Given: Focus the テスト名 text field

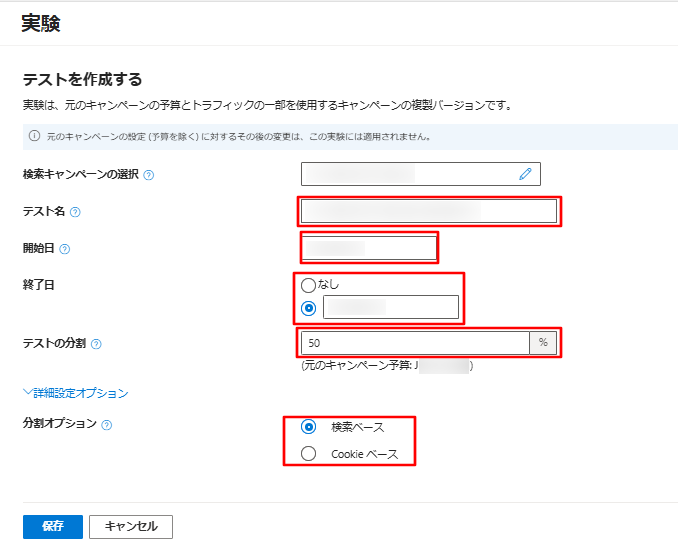Looking at the screenshot, I should pos(428,211).
